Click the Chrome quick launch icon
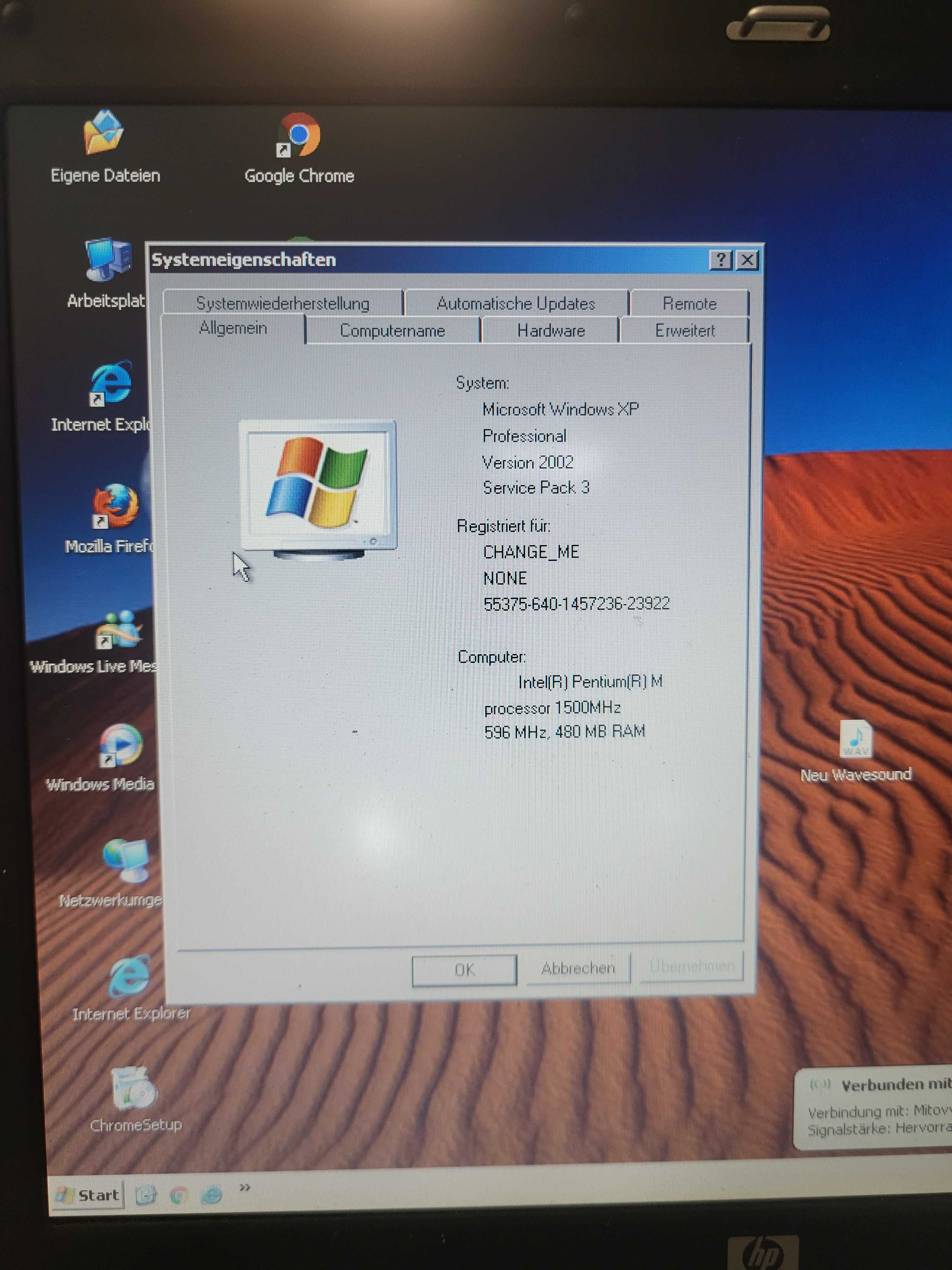Viewport: 952px width, 1270px height. point(178,1195)
